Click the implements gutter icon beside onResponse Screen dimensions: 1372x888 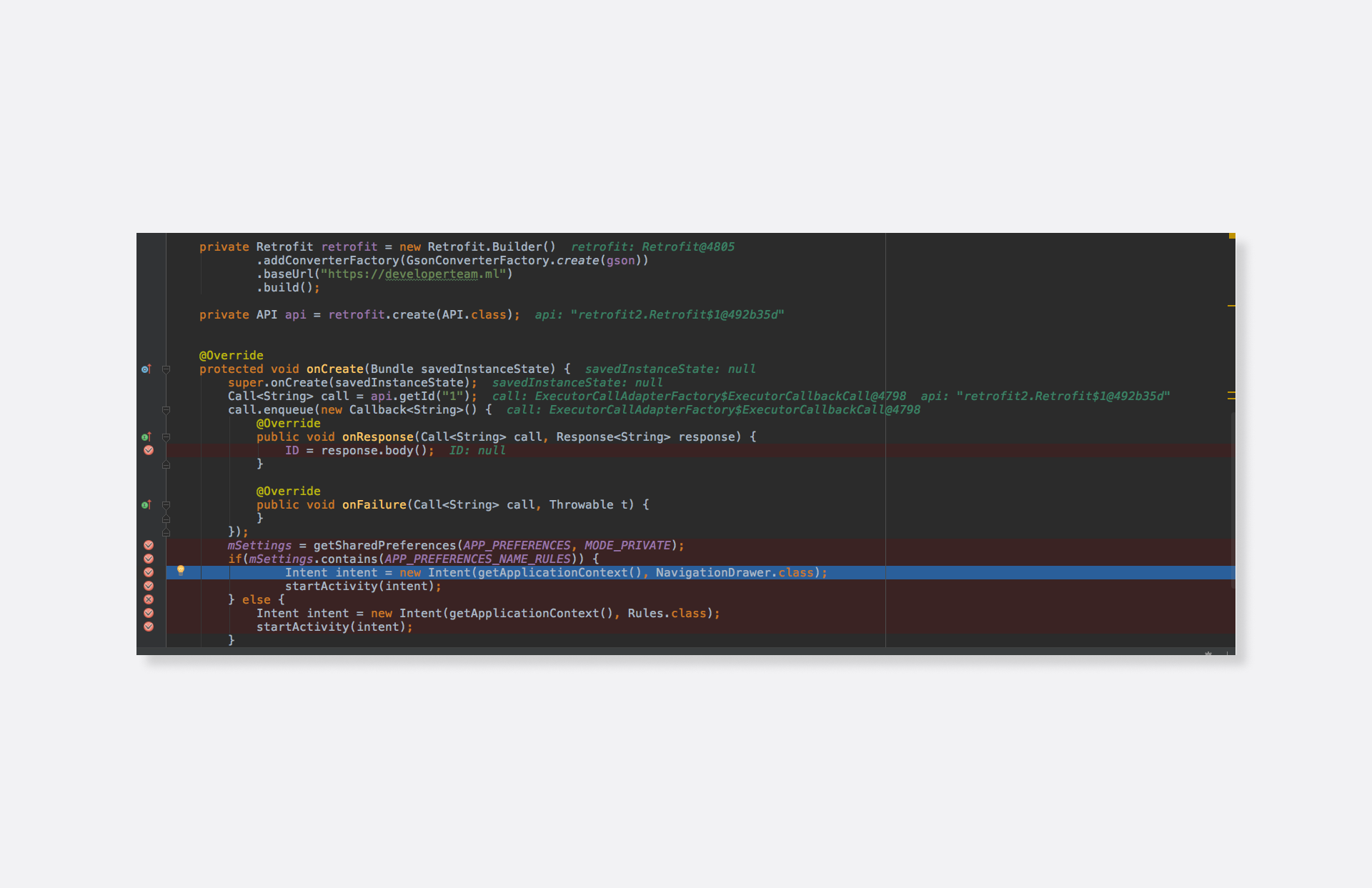coord(146,436)
